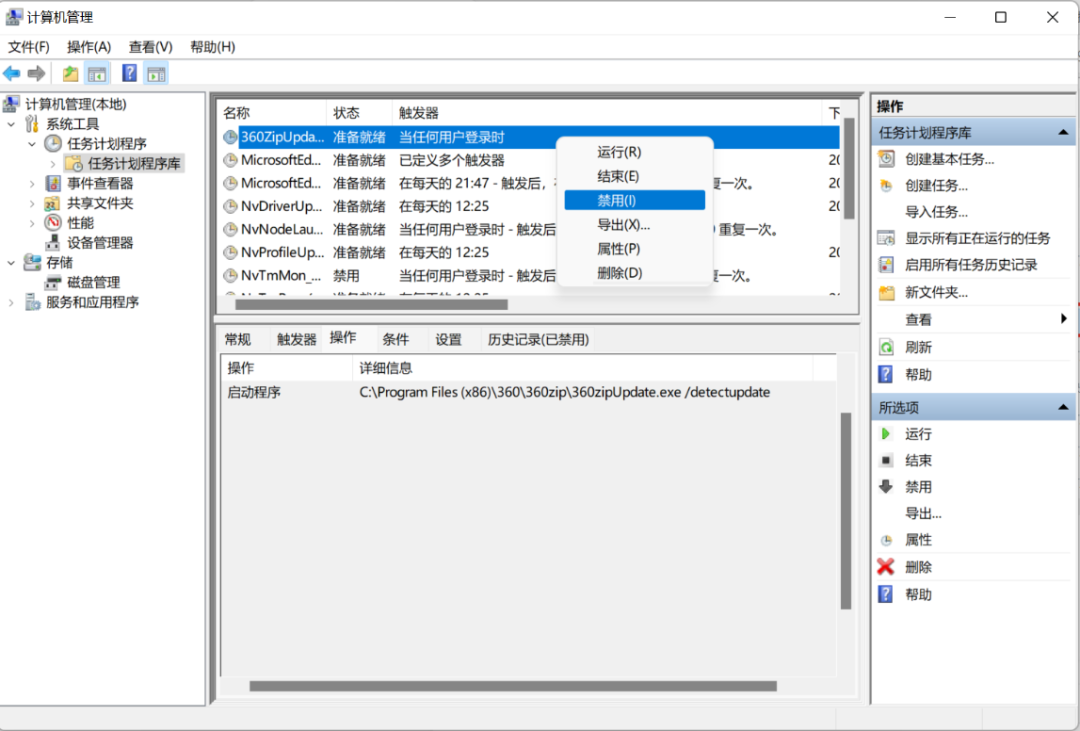The width and height of the screenshot is (1080, 731).
Task: Expand the 服务和应用程序 tree node
Action: click(x=11, y=302)
